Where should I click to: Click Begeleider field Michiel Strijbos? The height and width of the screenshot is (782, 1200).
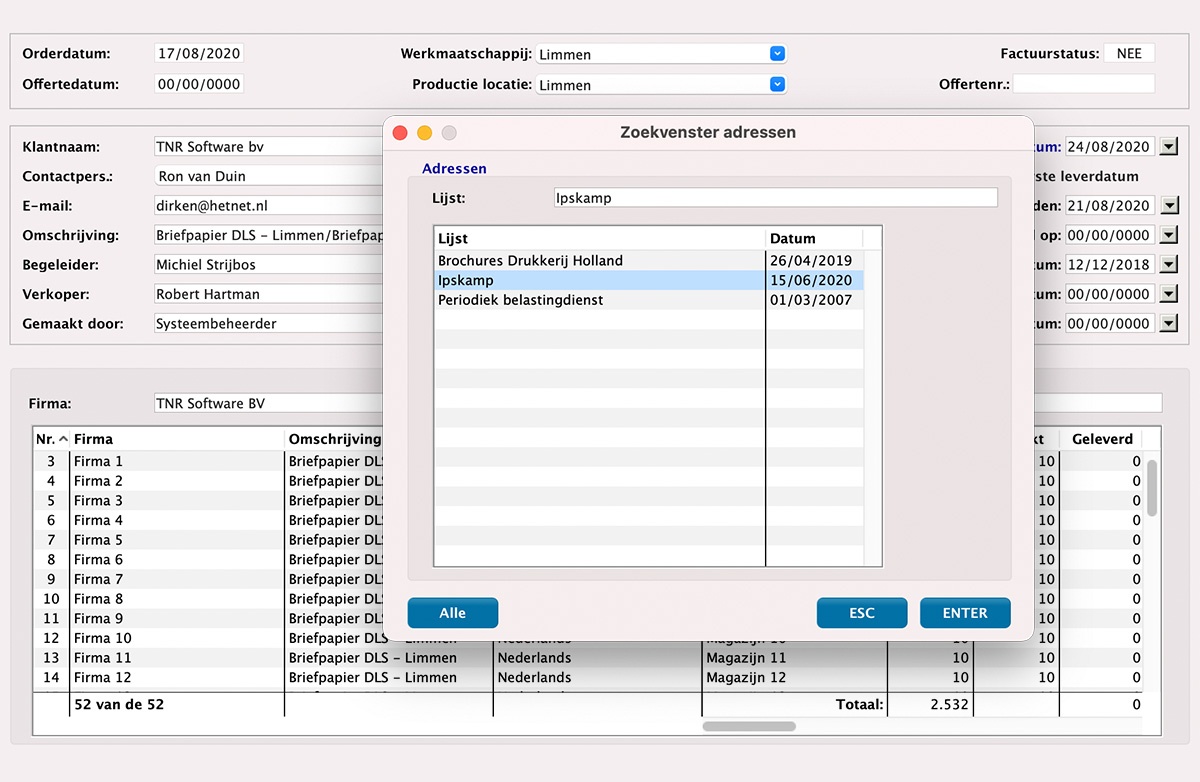pyautogui.click(x=270, y=265)
